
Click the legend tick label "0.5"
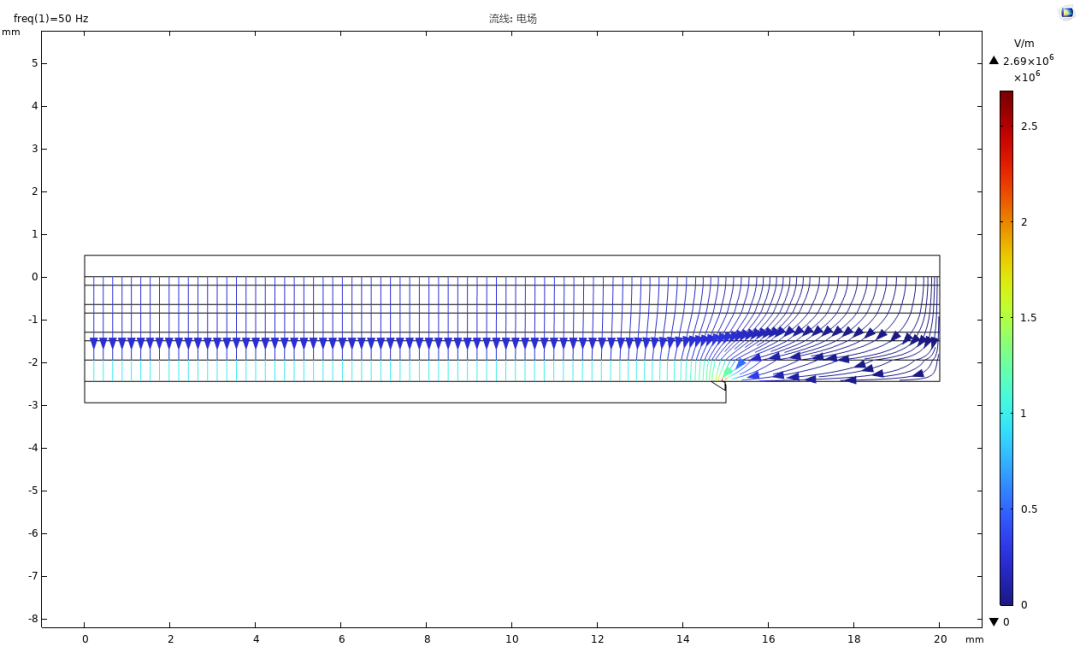point(1029,509)
